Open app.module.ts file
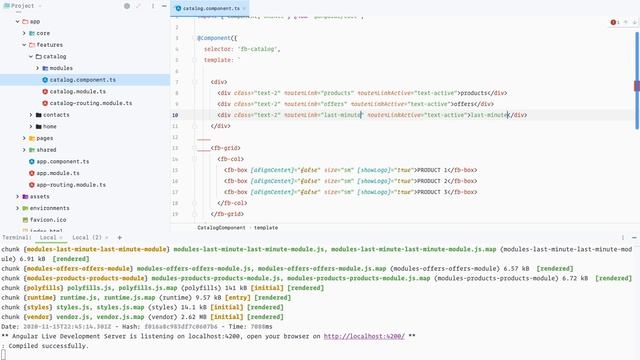This screenshot has height=360, width=640. [x=58, y=173]
